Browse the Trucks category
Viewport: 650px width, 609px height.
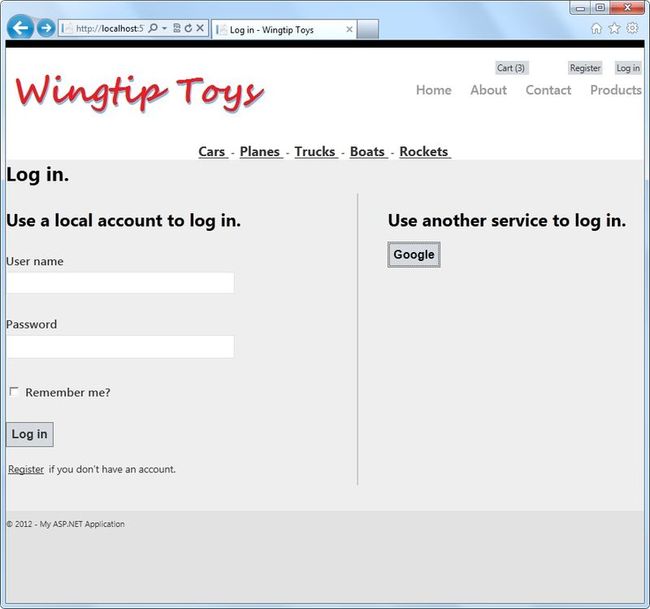point(315,152)
